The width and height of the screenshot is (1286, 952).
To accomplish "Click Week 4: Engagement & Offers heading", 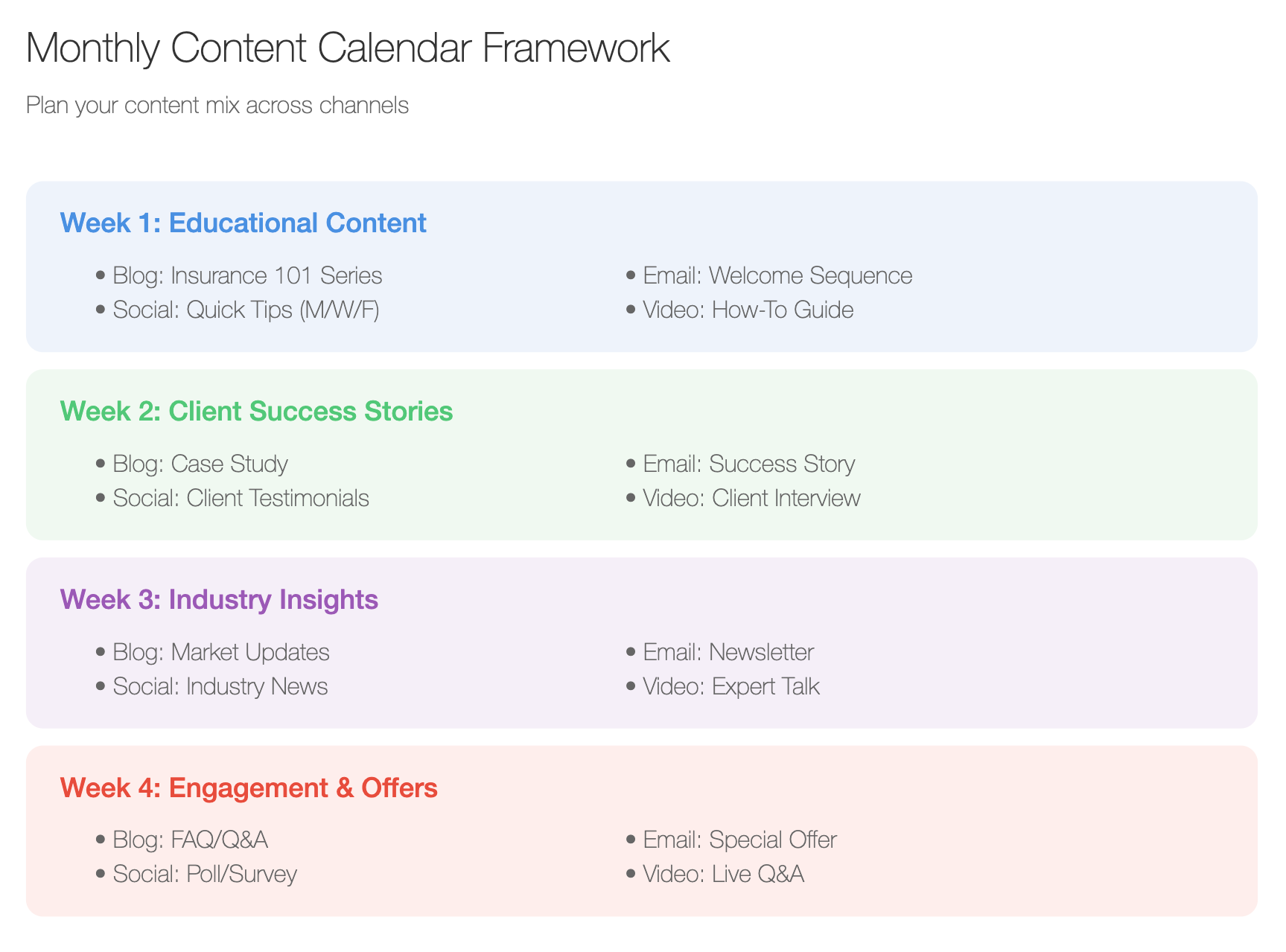I will pos(249,788).
